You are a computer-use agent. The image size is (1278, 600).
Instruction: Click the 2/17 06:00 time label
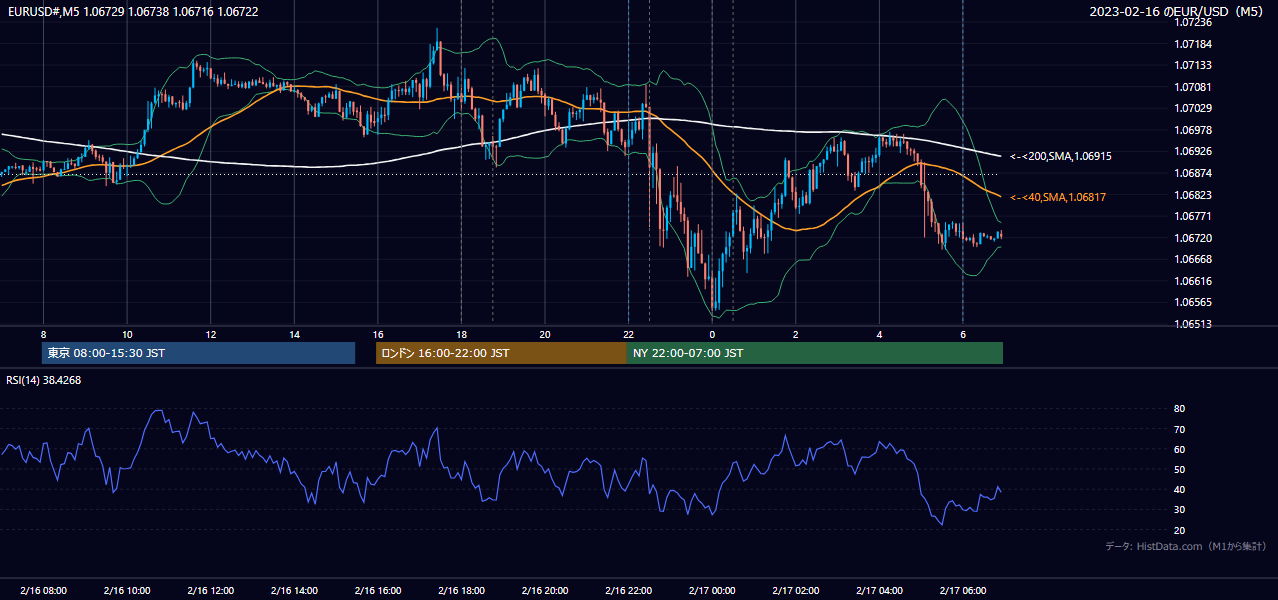coord(962,591)
